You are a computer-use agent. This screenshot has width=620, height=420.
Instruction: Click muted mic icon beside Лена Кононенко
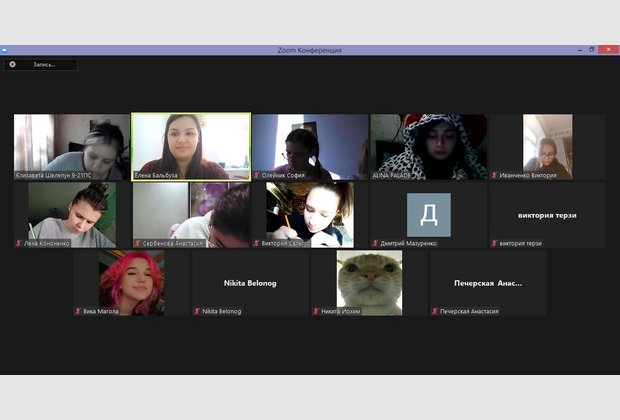coord(19,243)
